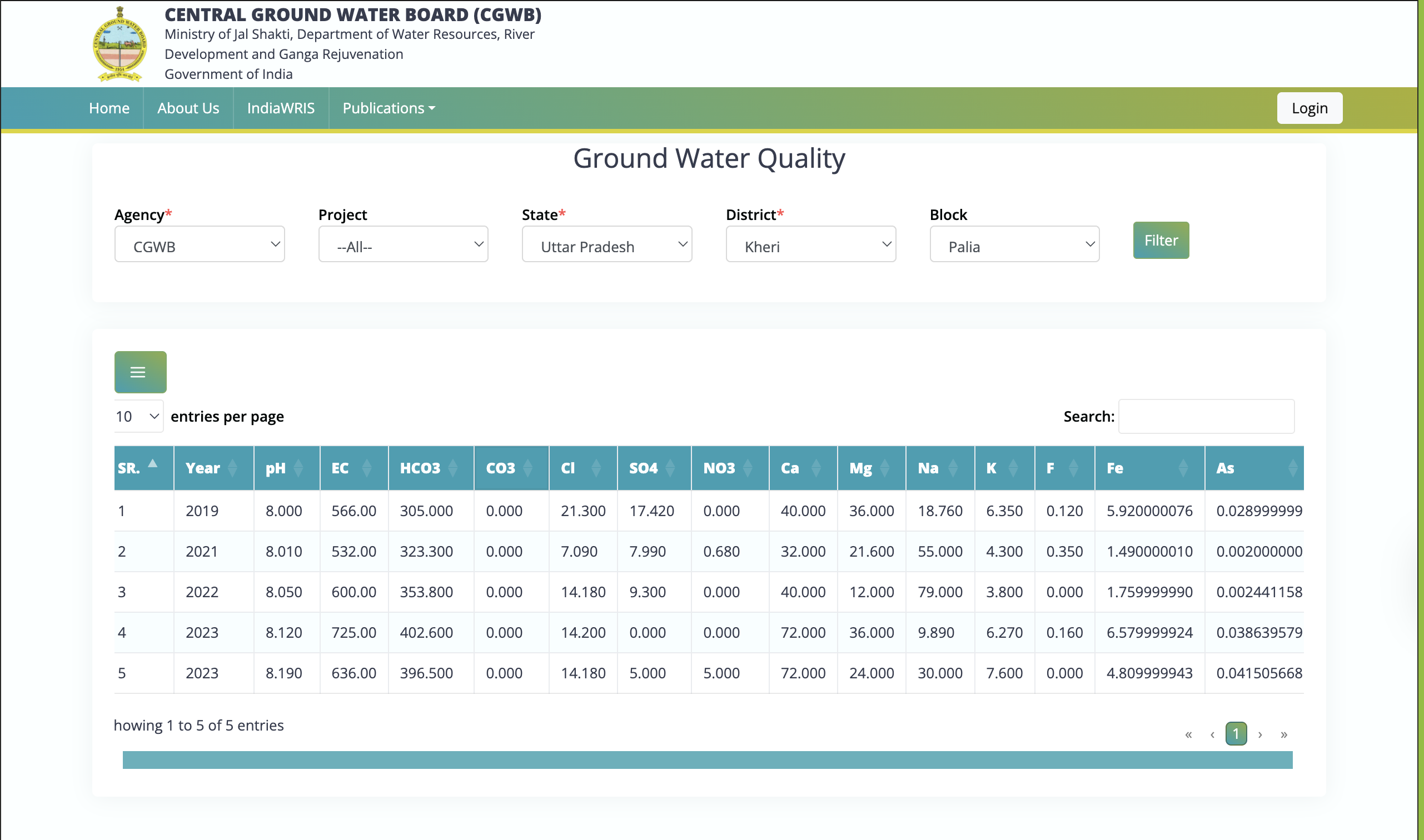Open the District dropdown showing Kheri
This screenshot has width=1424, height=840.
click(x=811, y=244)
